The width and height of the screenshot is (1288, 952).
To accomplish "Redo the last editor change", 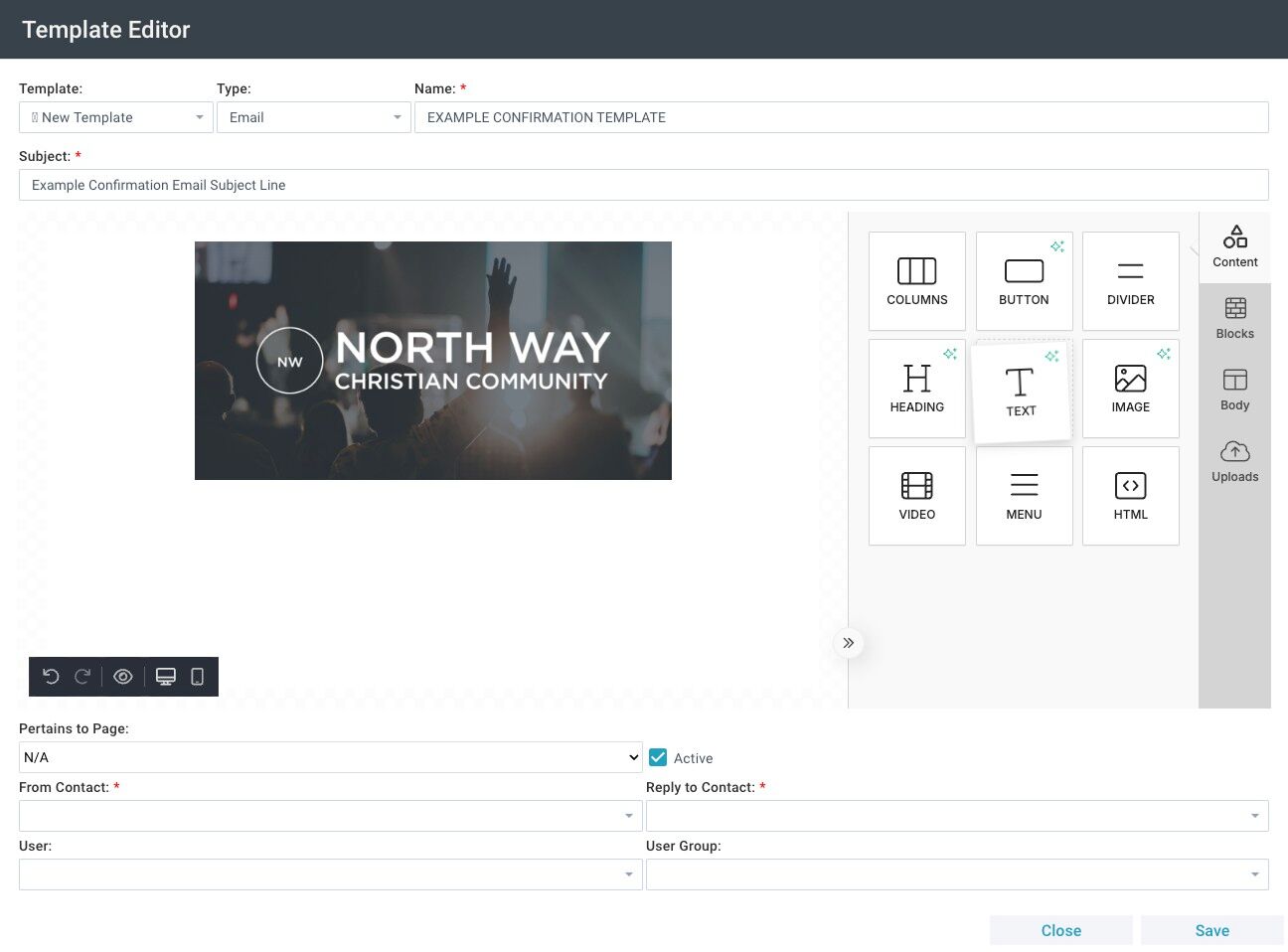I will coord(82,677).
